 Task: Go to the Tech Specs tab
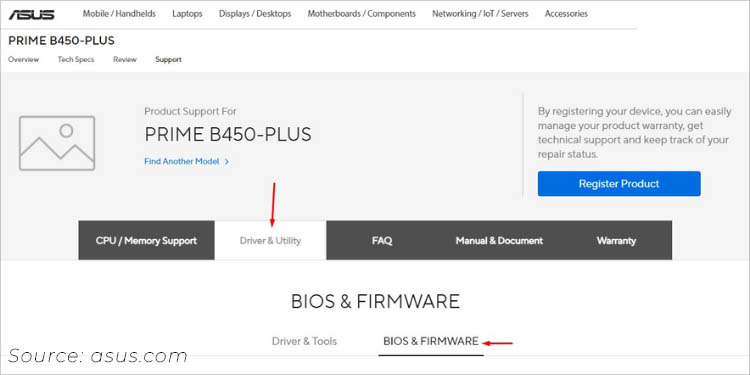(x=76, y=60)
